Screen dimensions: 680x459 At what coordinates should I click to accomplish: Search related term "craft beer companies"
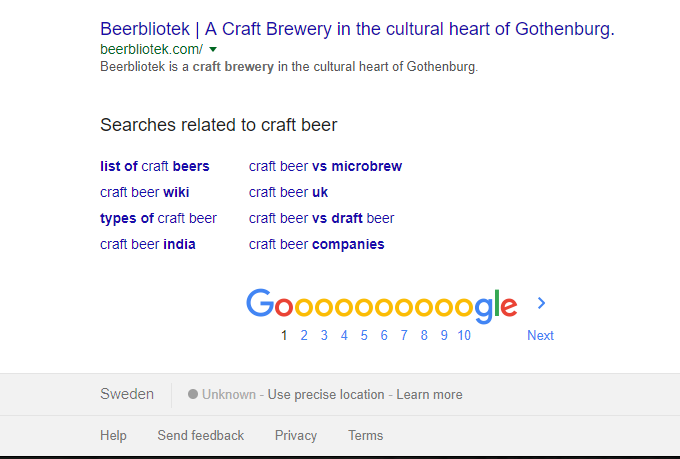pos(316,244)
